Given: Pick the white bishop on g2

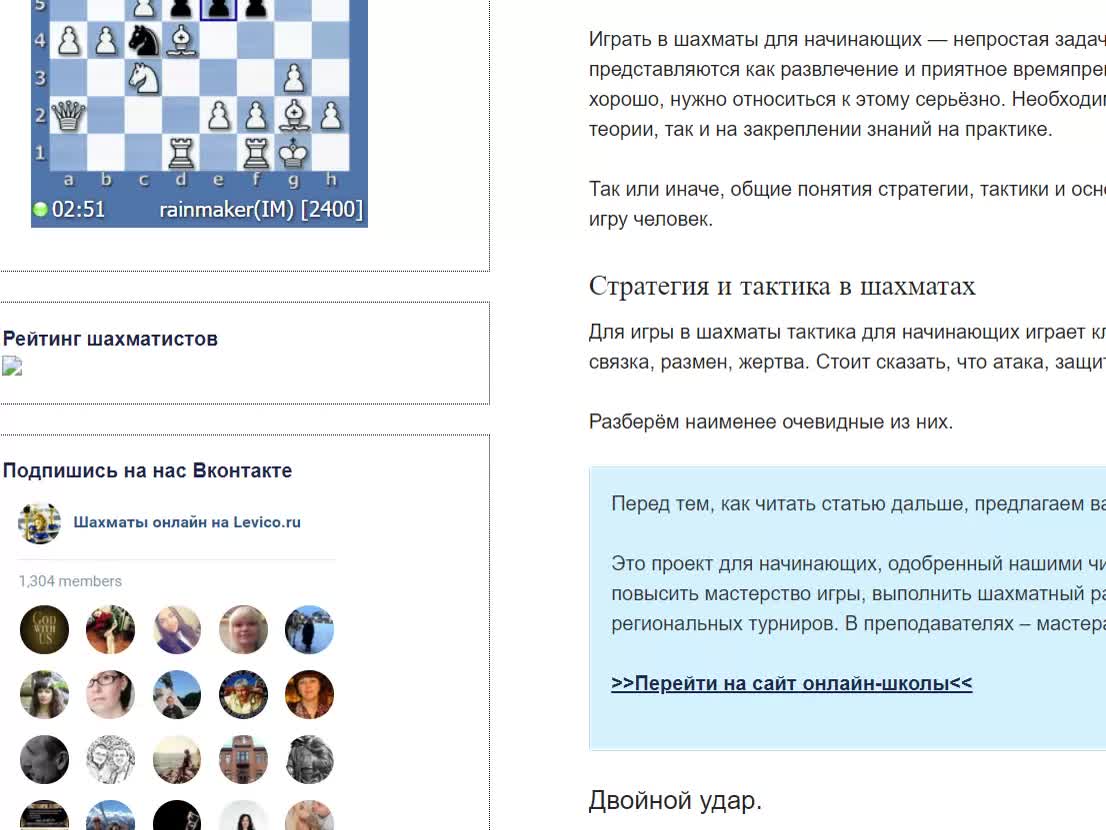Looking at the screenshot, I should (x=293, y=115).
